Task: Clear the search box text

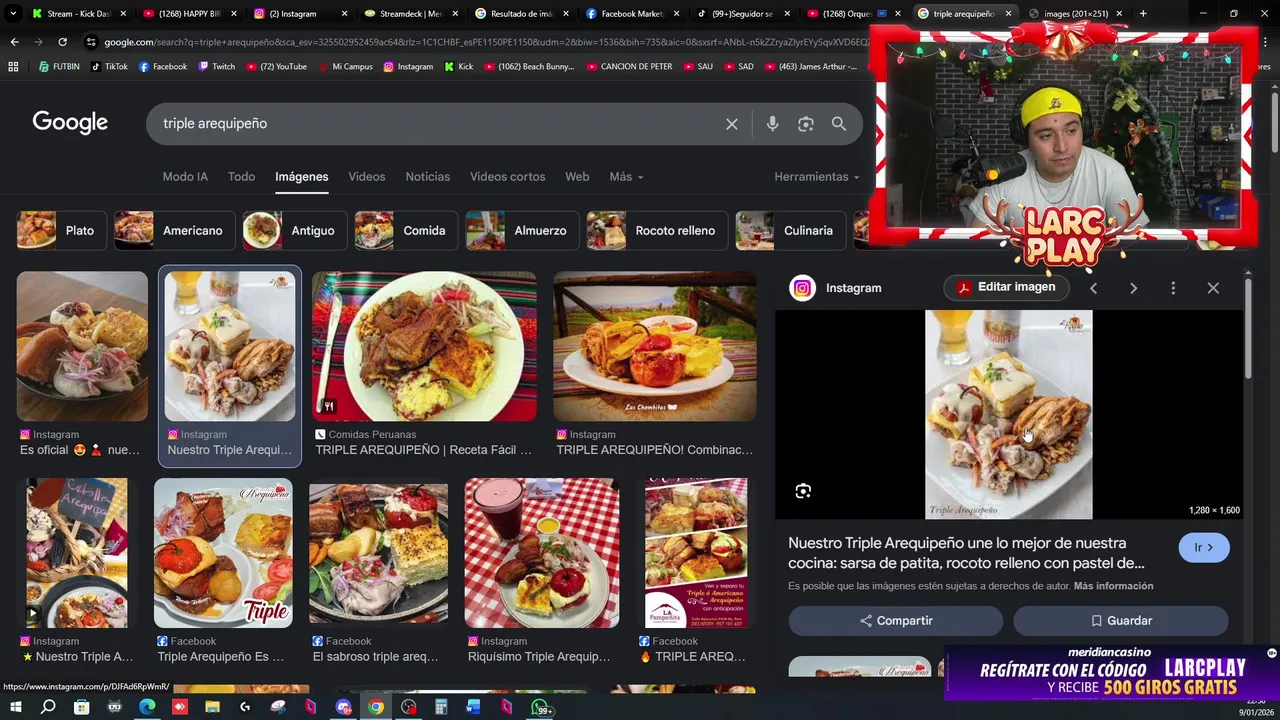Action: [732, 124]
